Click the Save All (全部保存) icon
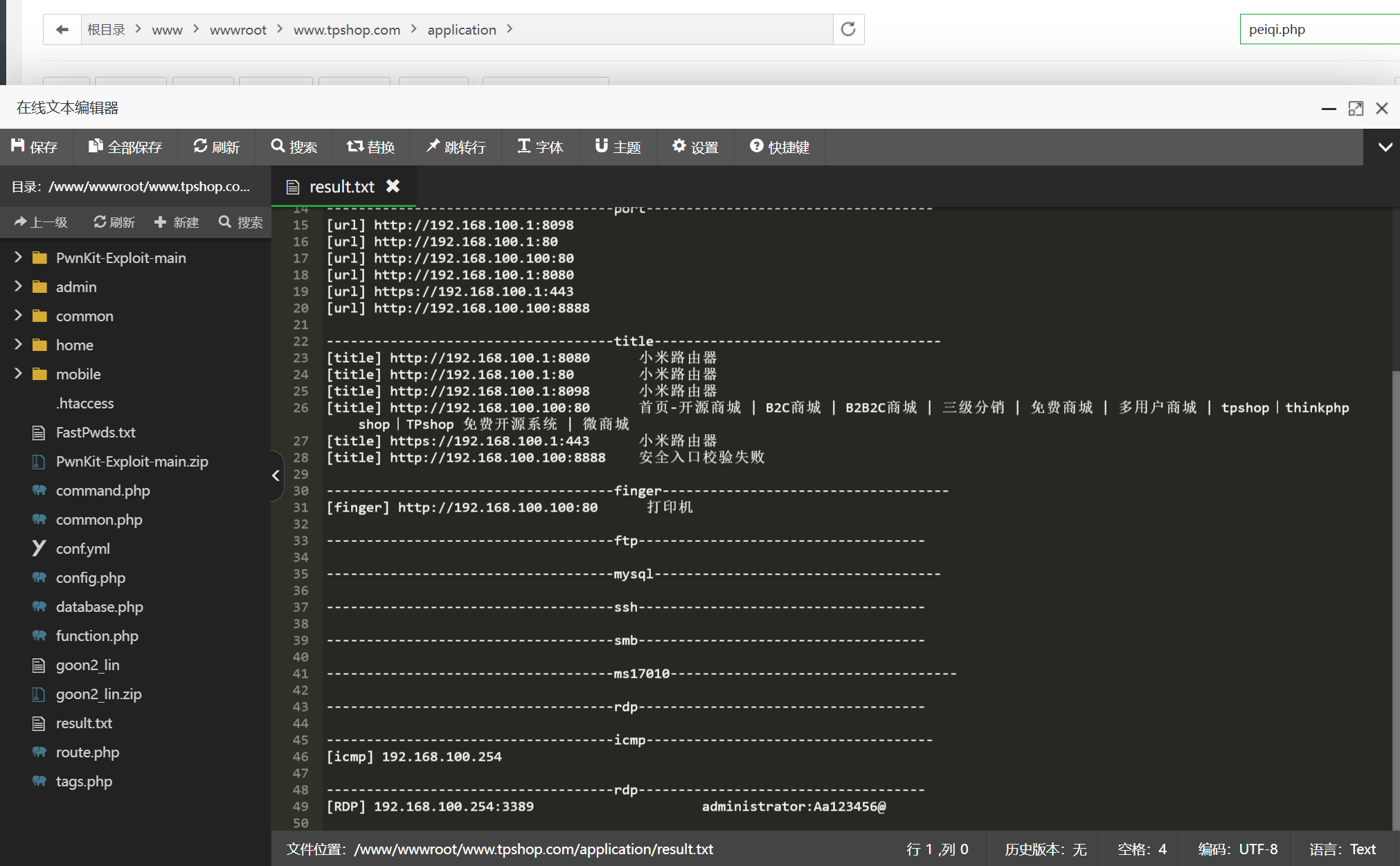 (x=96, y=146)
